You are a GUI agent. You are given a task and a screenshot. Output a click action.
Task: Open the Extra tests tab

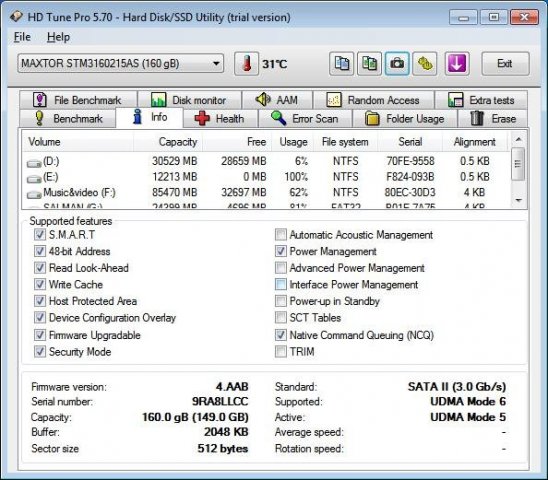click(481, 100)
